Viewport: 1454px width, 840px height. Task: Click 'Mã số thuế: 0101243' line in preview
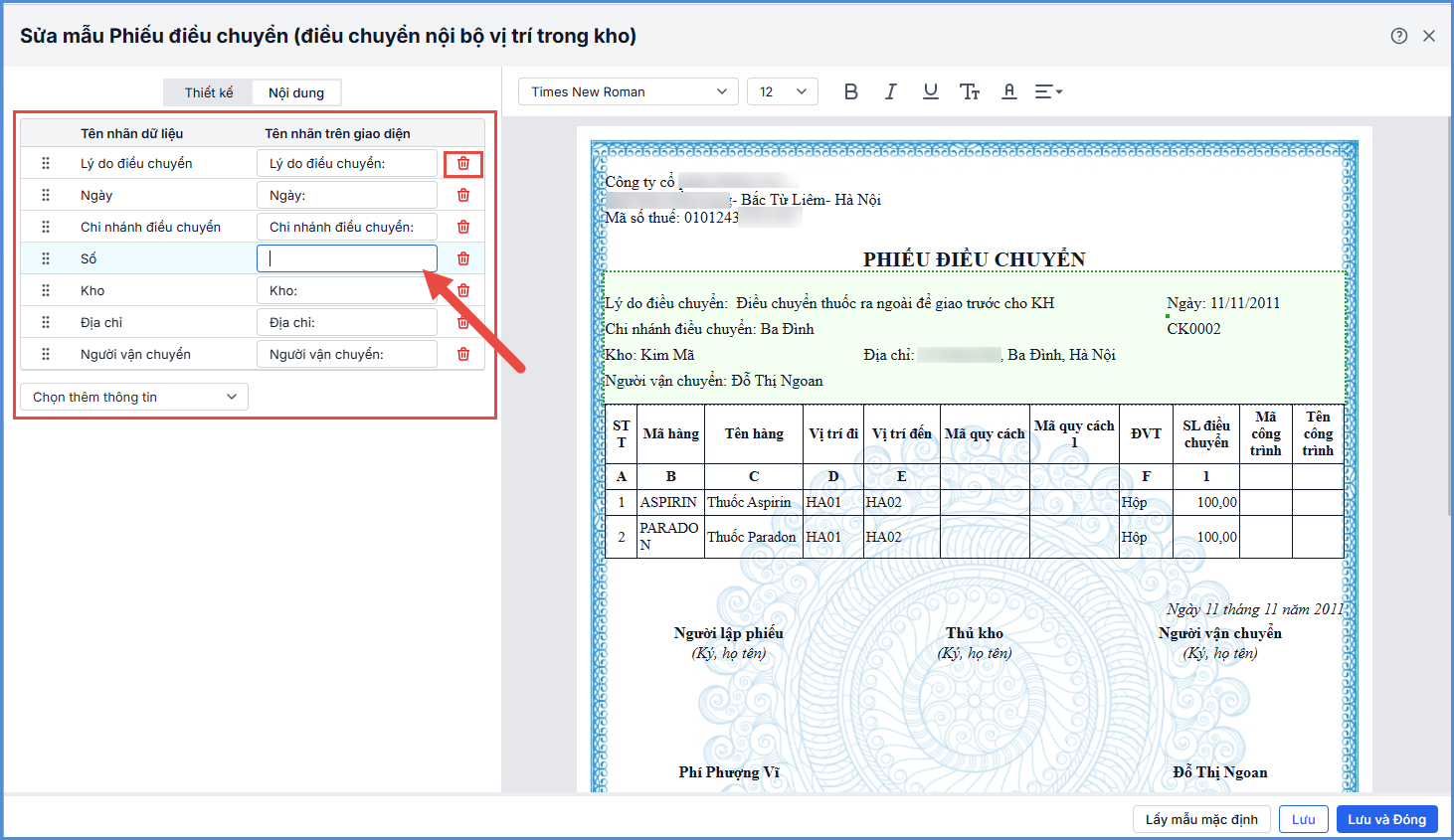pyautogui.click(x=672, y=218)
